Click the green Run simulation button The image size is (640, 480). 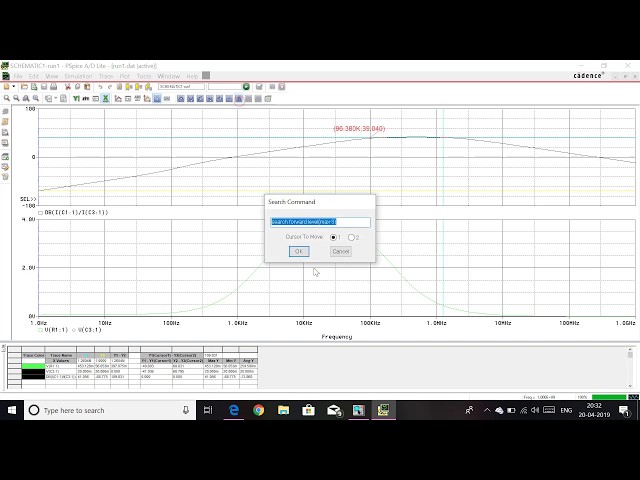click(x=246, y=87)
